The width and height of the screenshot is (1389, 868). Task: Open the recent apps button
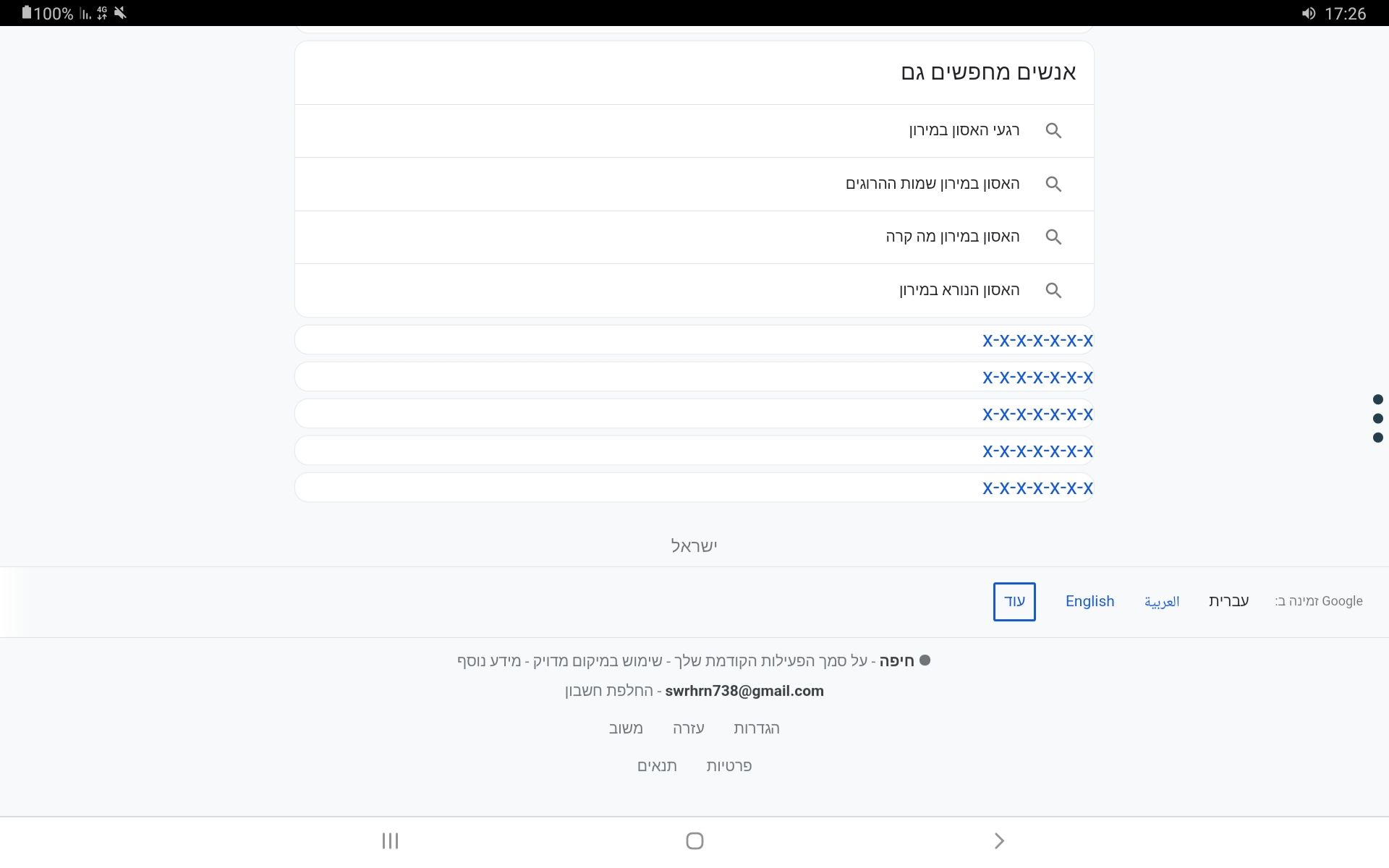point(390,841)
